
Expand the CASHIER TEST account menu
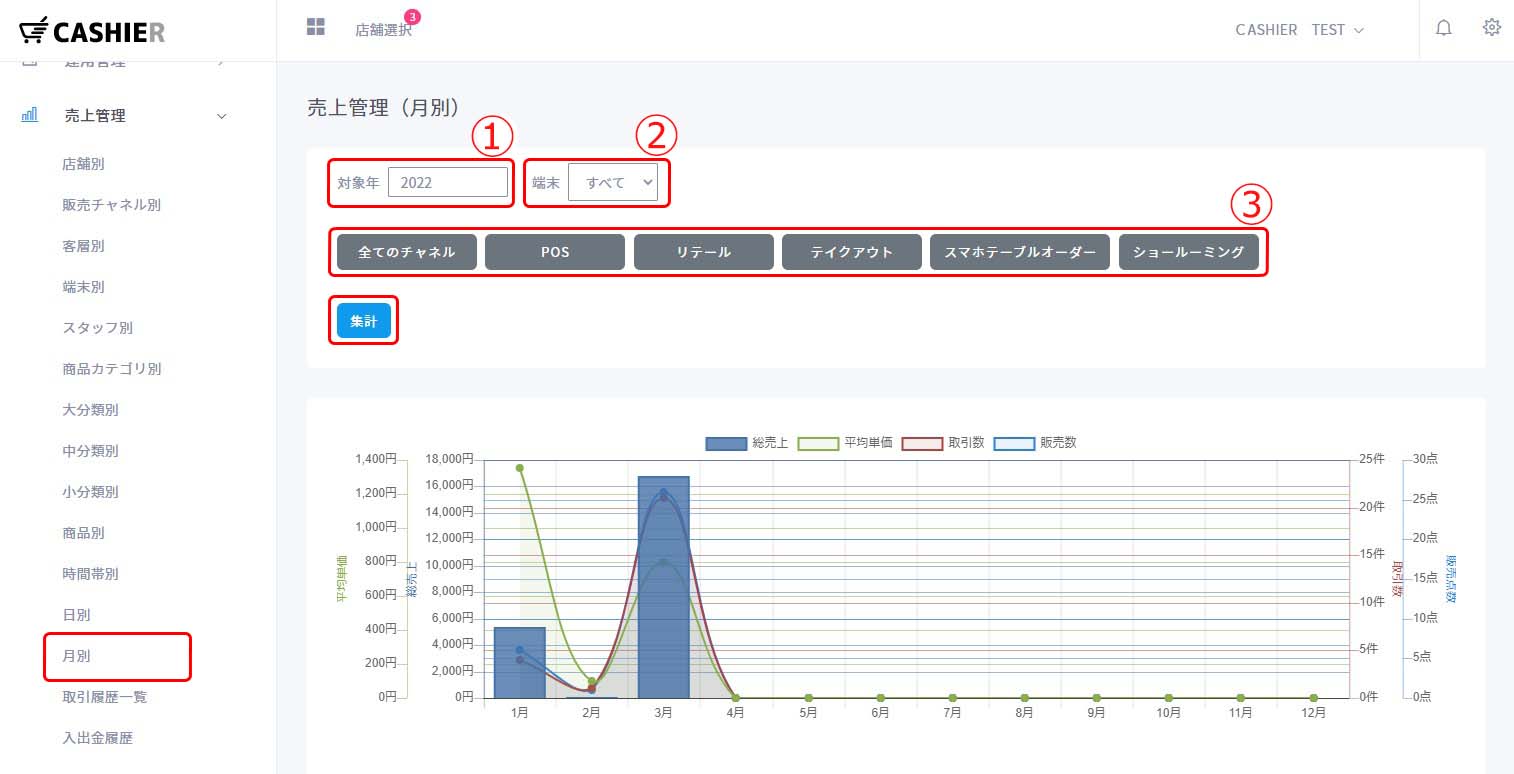[1300, 30]
